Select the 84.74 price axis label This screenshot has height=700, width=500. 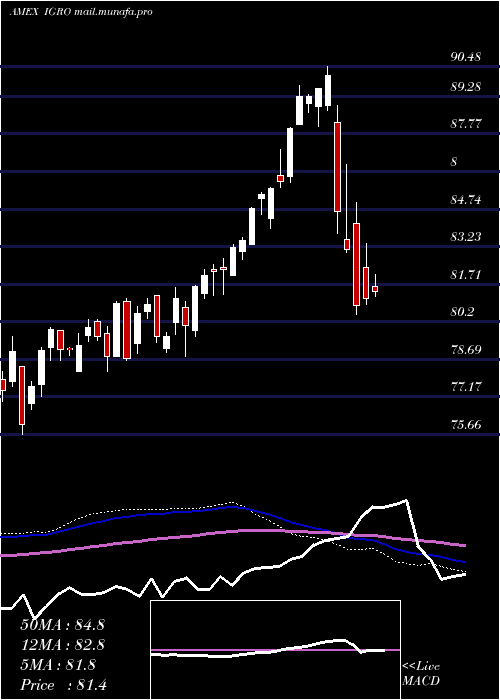point(466,200)
